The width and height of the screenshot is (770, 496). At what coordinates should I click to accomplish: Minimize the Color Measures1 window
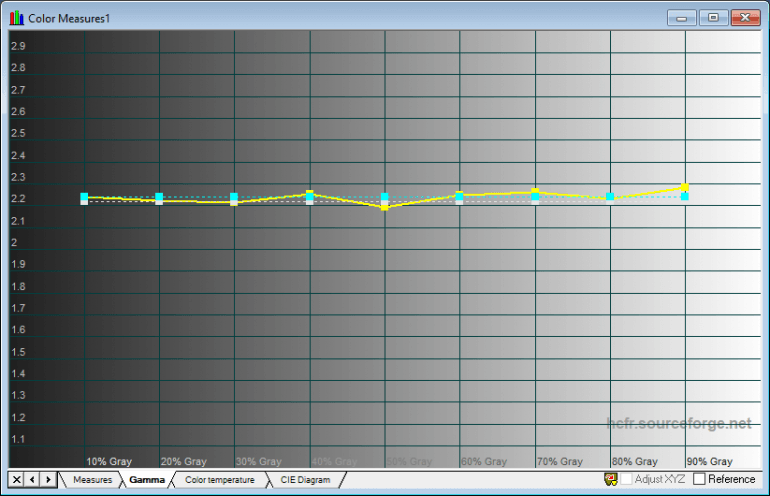coord(683,17)
